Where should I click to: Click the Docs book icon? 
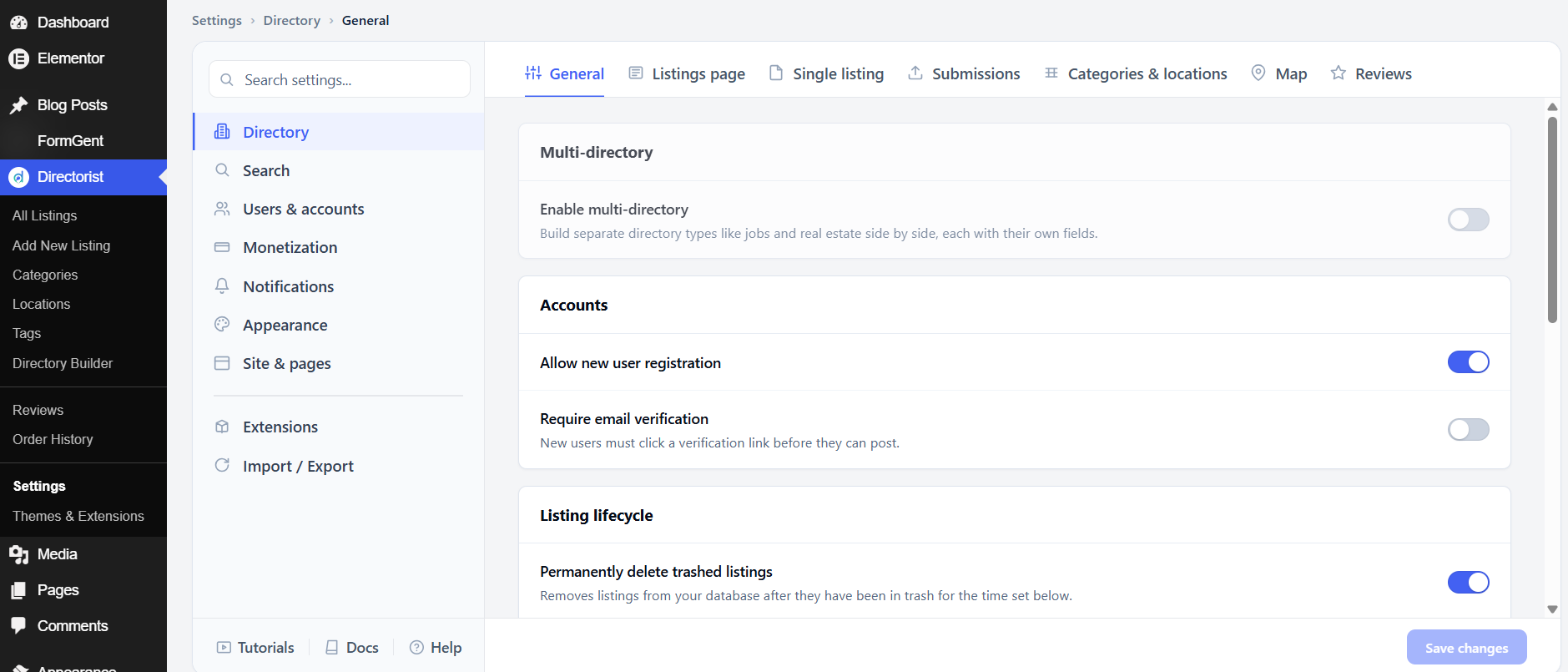coord(332,647)
